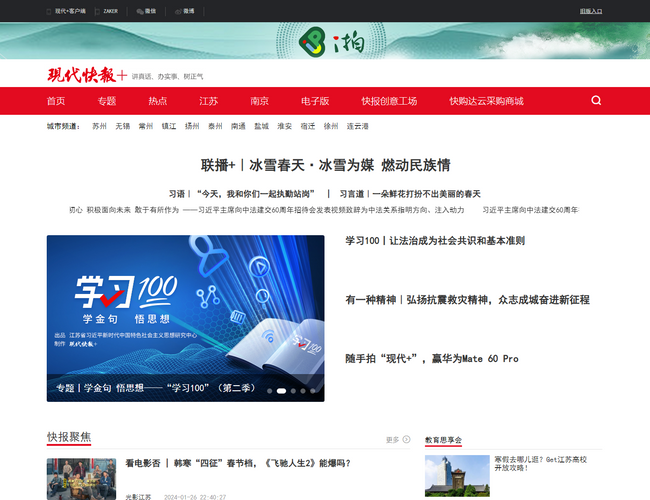Select the last carousel indicator dot

tap(313, 391)
